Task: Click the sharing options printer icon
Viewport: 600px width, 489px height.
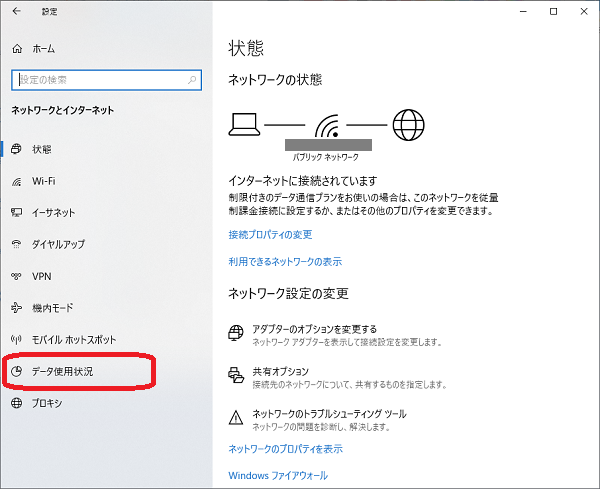Action: [236, 375]
